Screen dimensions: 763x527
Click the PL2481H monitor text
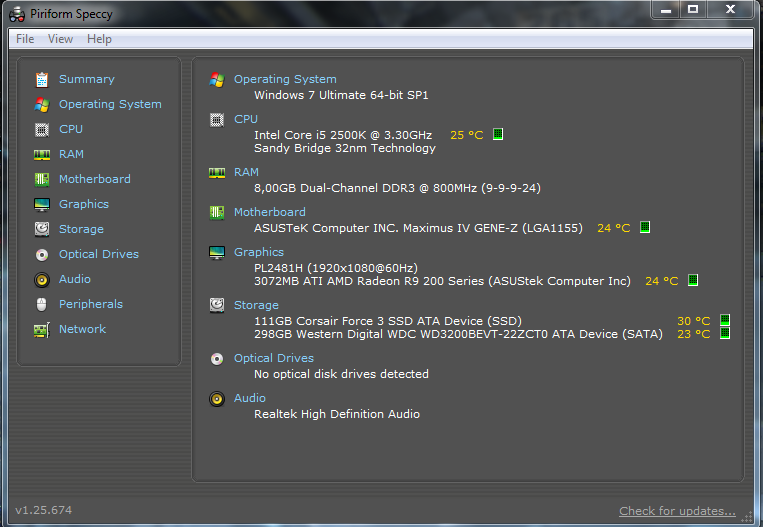click(x=336, y=268)
